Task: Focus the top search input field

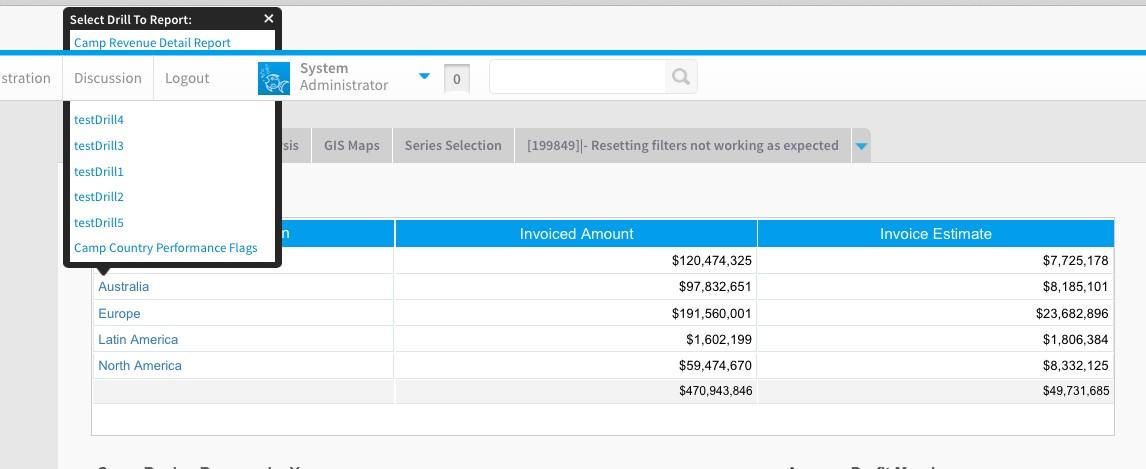Action: 577,77
